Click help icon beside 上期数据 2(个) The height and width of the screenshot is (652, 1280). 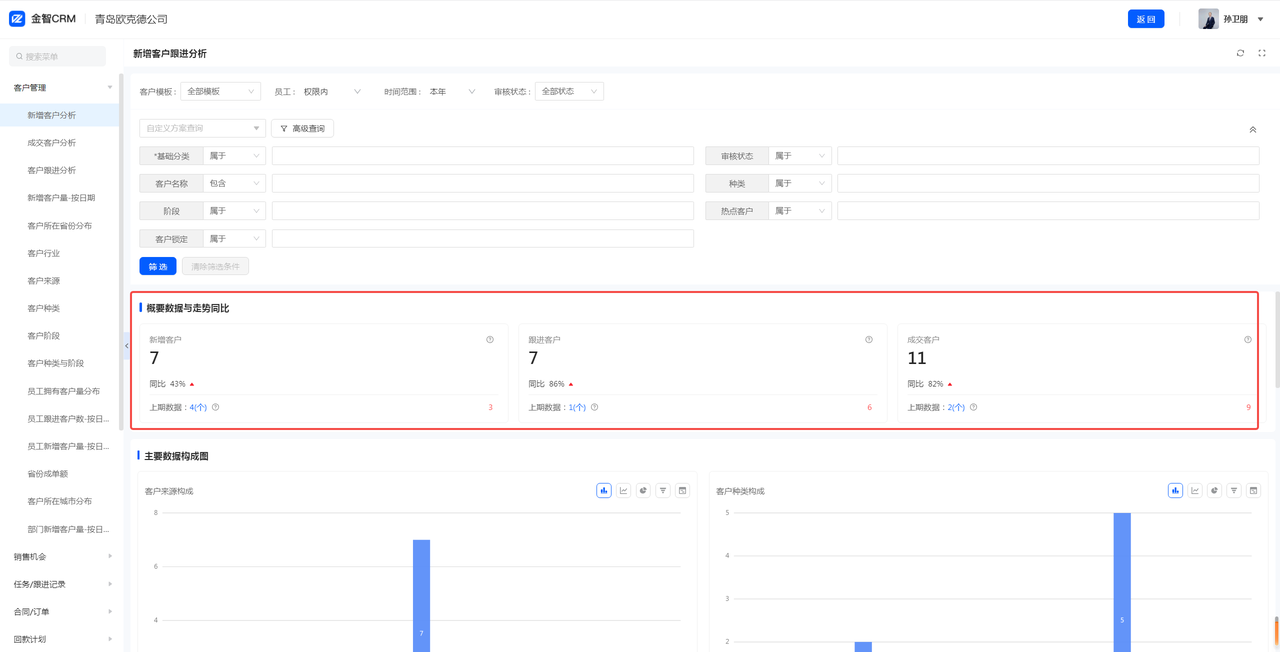974,407
